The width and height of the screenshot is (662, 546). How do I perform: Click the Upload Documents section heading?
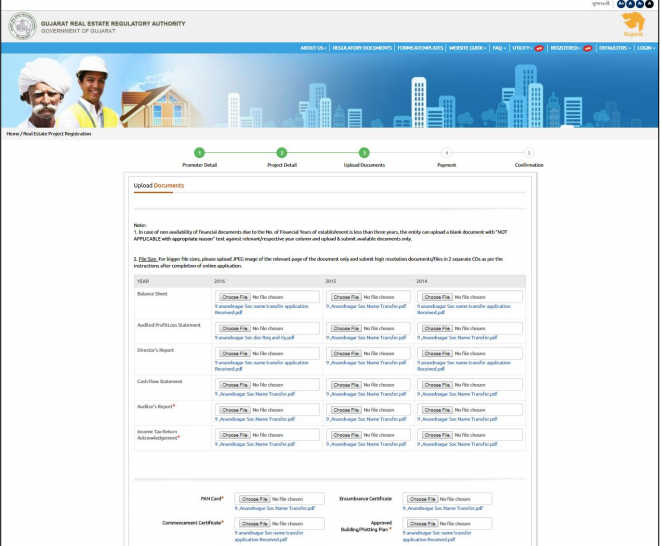point(159,185)
